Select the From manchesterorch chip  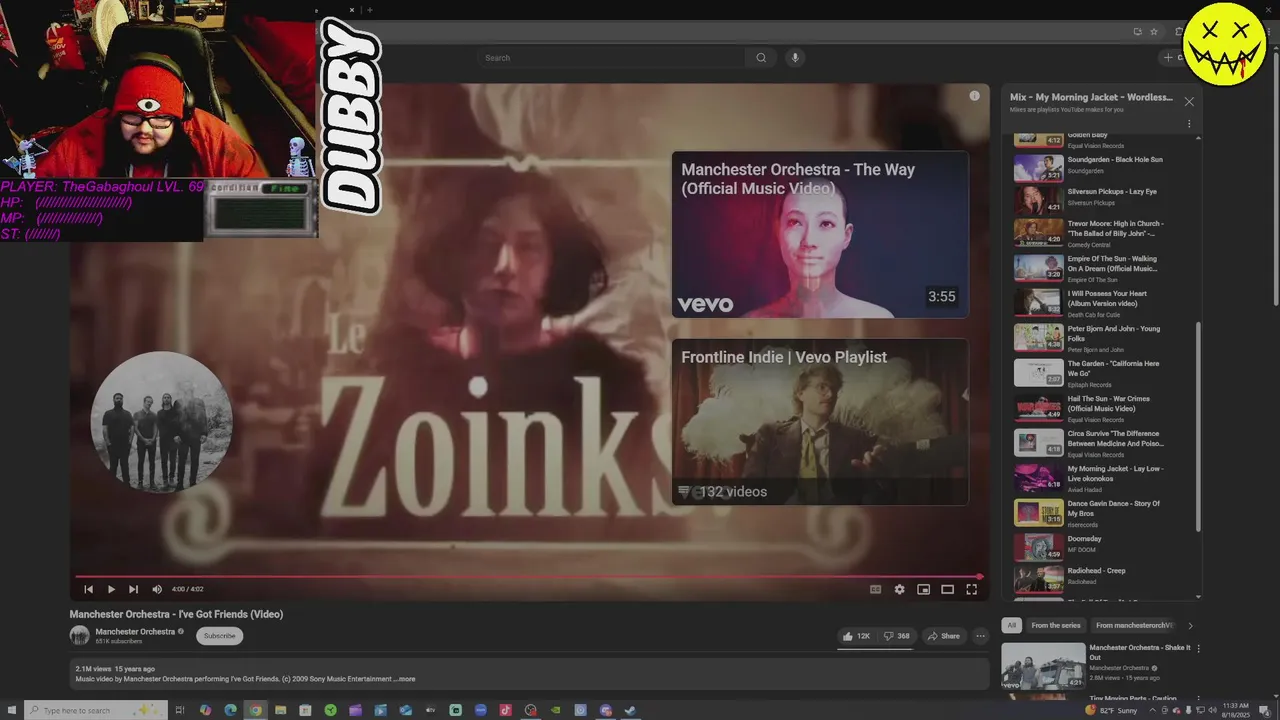(1134, 625)
